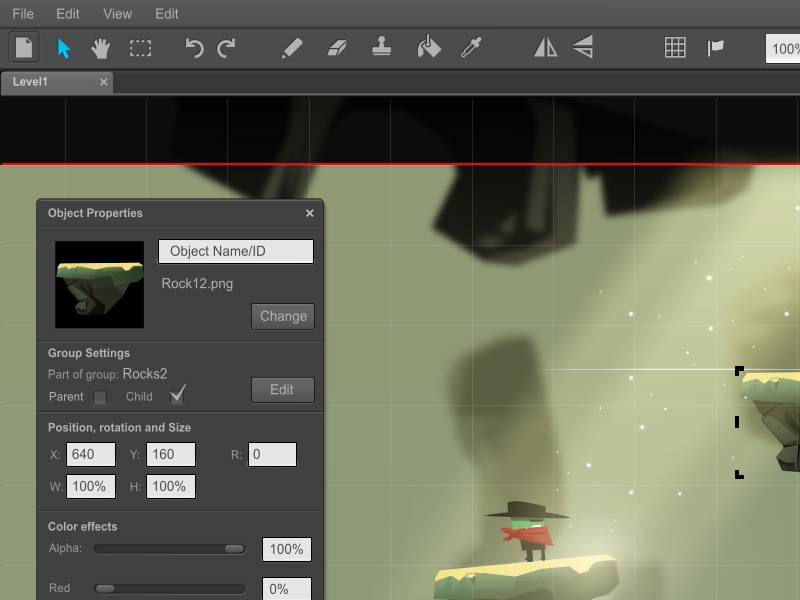The width and height of the screenshot is (800, 600).
Task: Choose the Paint Bucket fill tool
Action: [x=428, y=47]
